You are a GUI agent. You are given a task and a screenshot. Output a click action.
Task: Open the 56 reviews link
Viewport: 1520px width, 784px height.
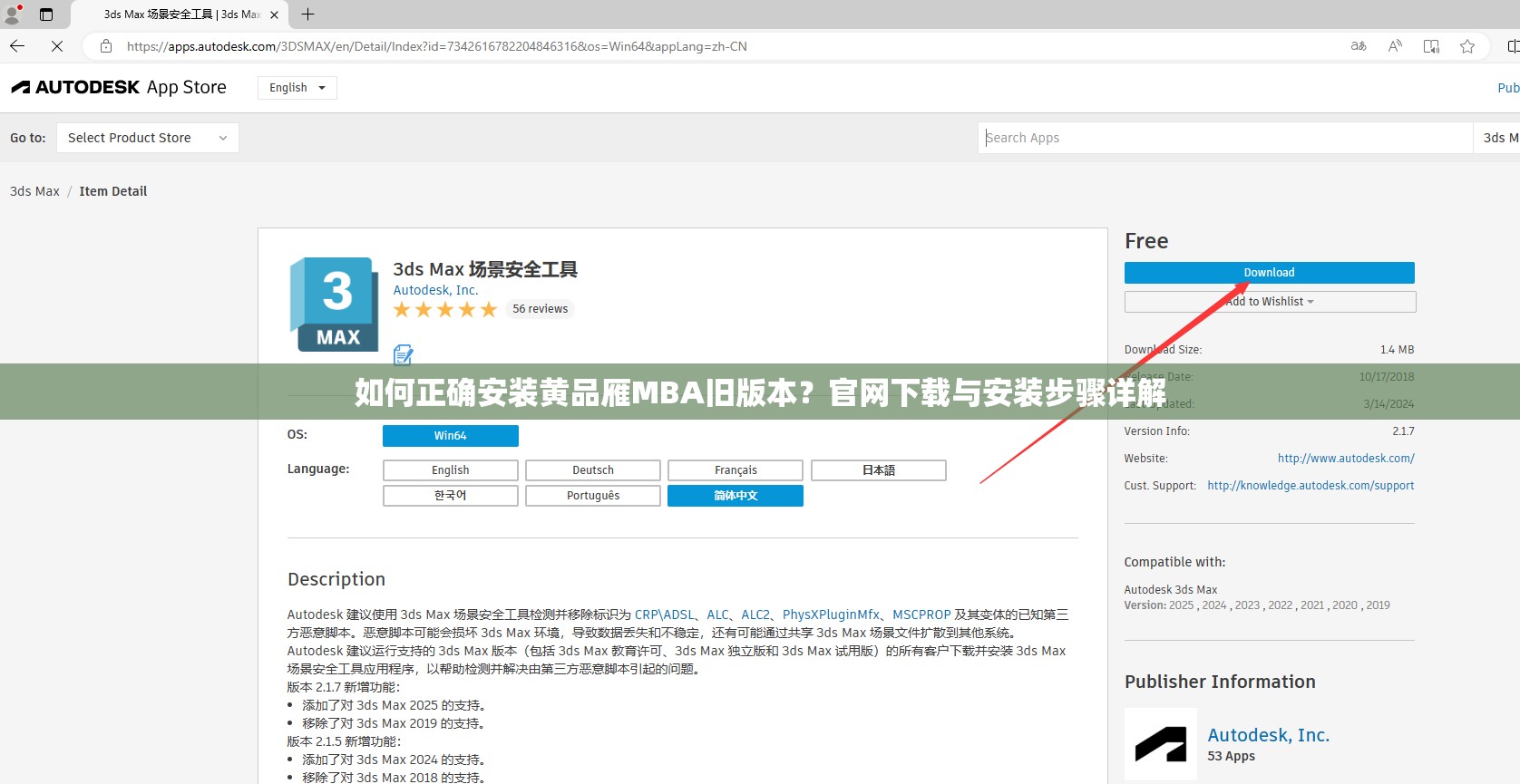pos(541,309)
